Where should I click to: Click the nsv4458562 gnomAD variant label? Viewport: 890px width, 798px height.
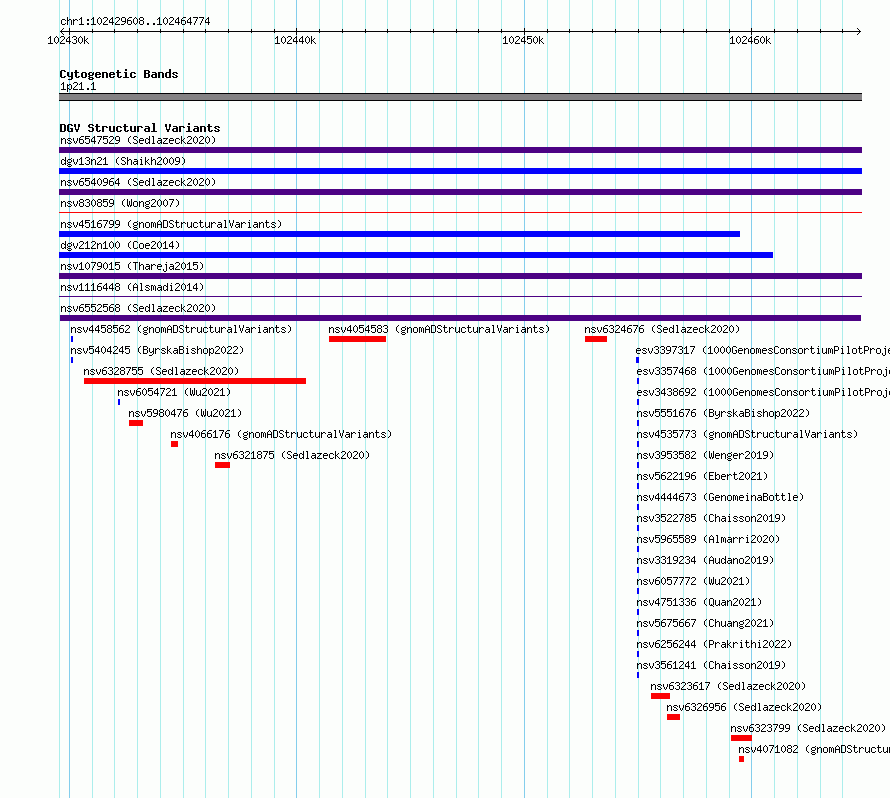181,329
